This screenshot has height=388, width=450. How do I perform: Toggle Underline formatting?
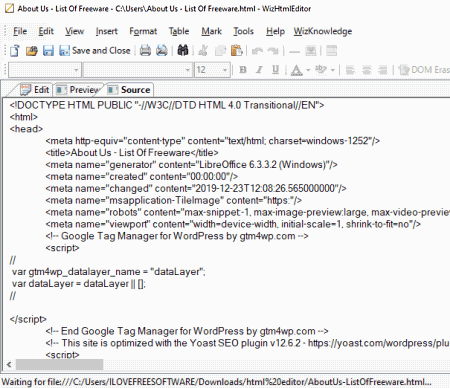pyautogui.click(x=275, y=70)
